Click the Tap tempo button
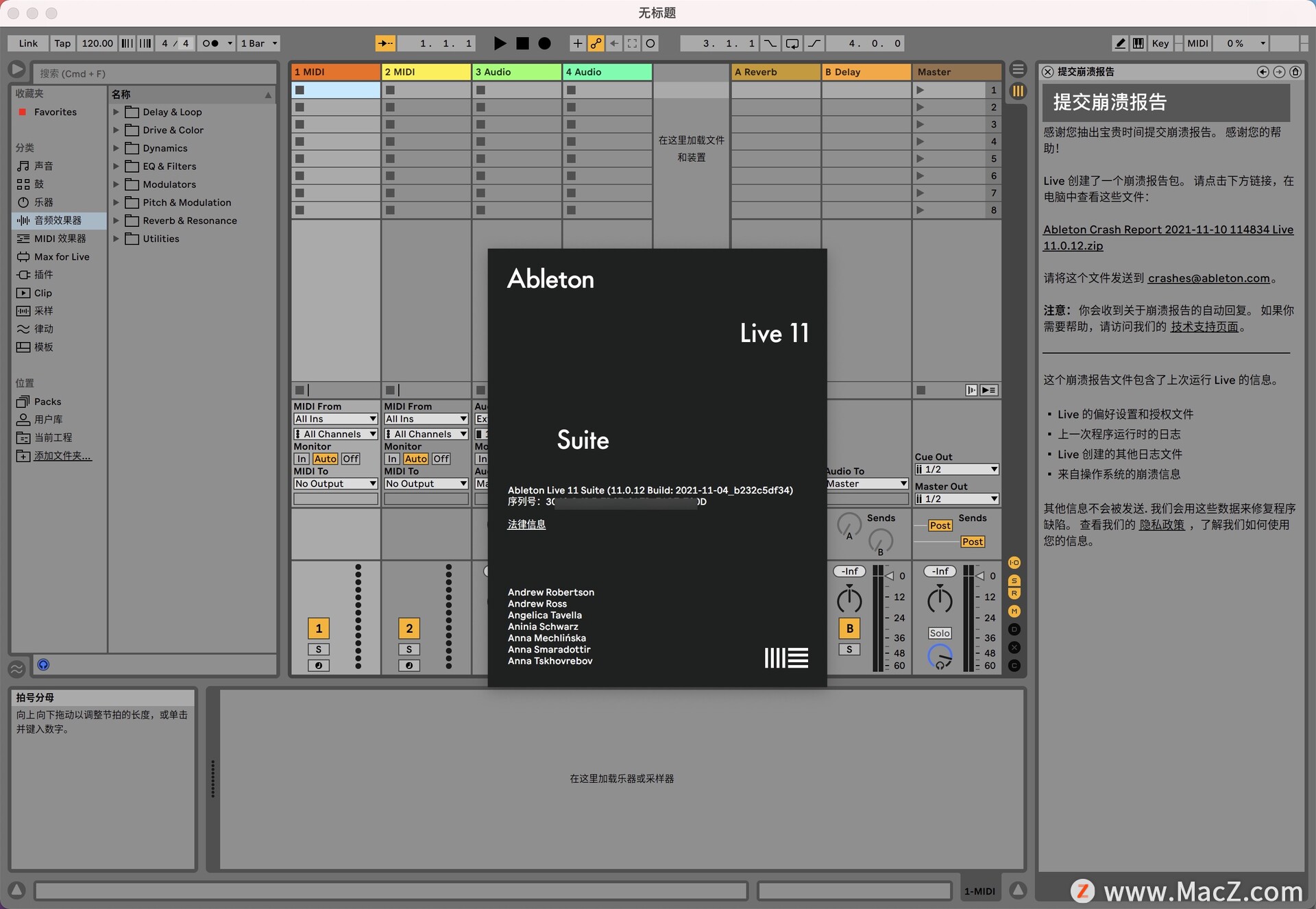This screenshot has width=1316, height=909. click(x=62, y=43)
